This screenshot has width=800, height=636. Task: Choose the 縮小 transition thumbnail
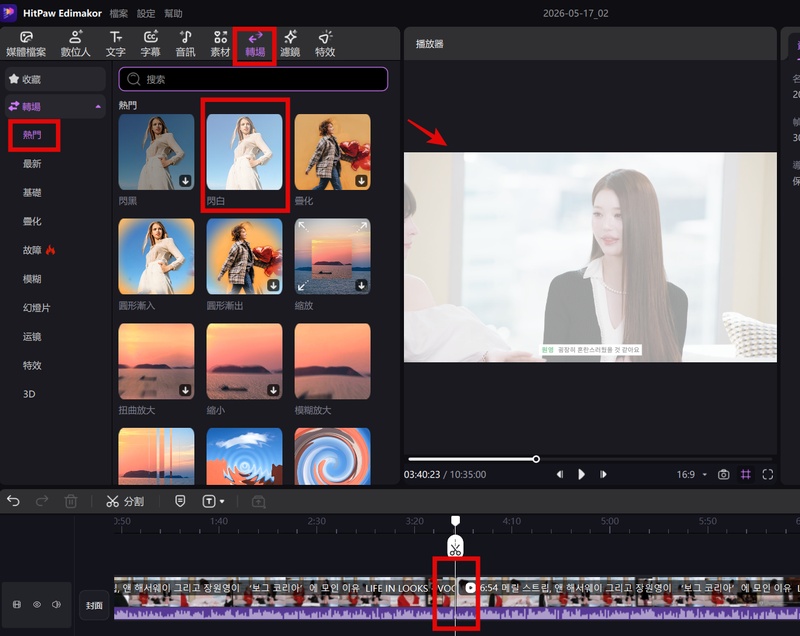coord(244,361)
